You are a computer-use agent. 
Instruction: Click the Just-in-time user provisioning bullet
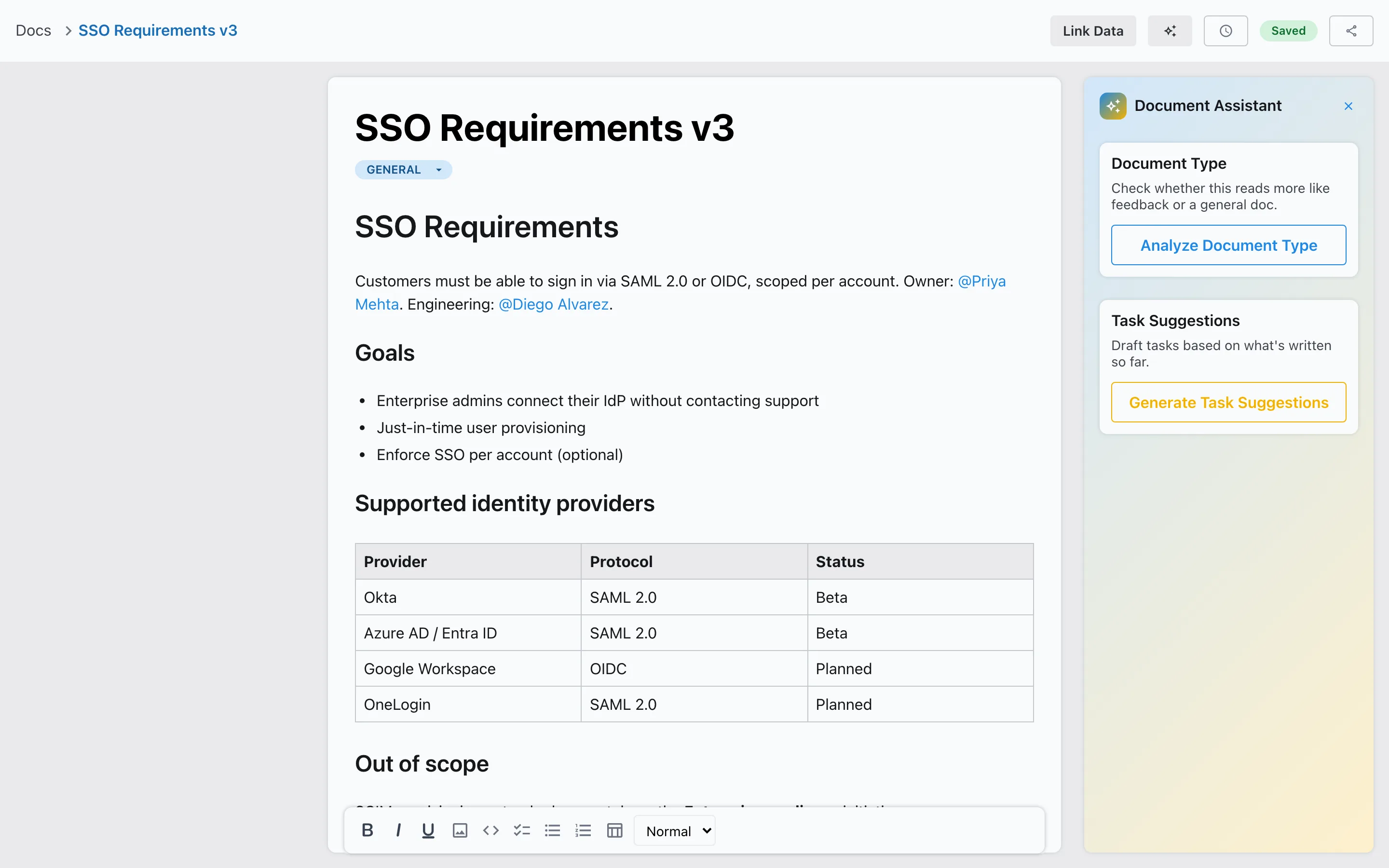click(481, 428)
